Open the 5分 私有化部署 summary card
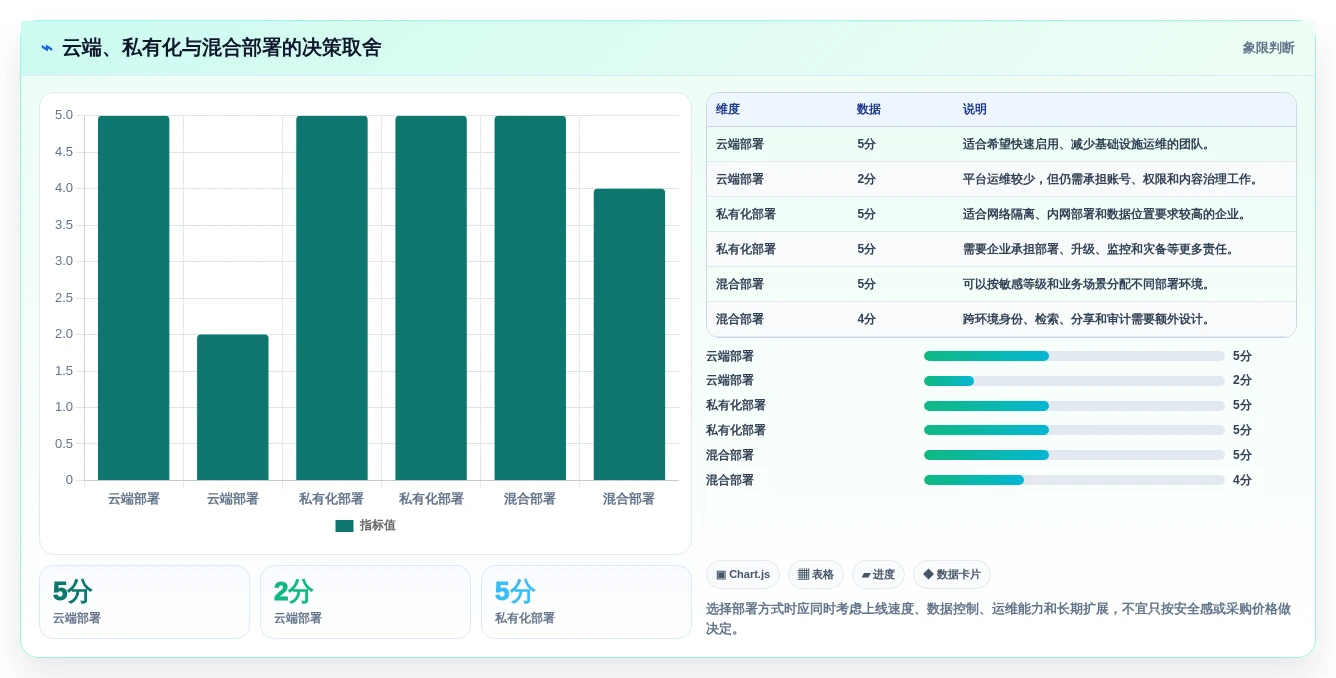 (586, 602)
